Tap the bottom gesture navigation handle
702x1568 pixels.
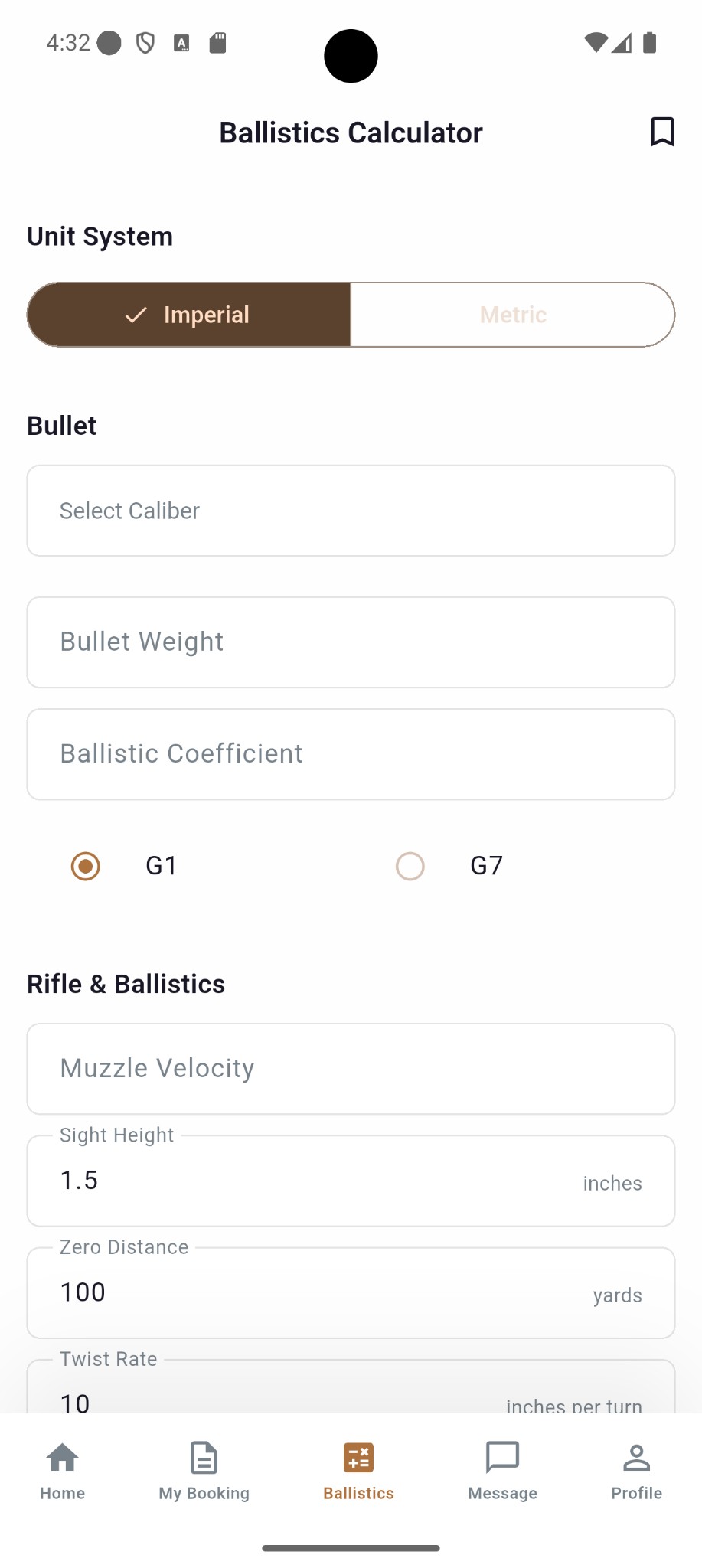[351, 1546]
